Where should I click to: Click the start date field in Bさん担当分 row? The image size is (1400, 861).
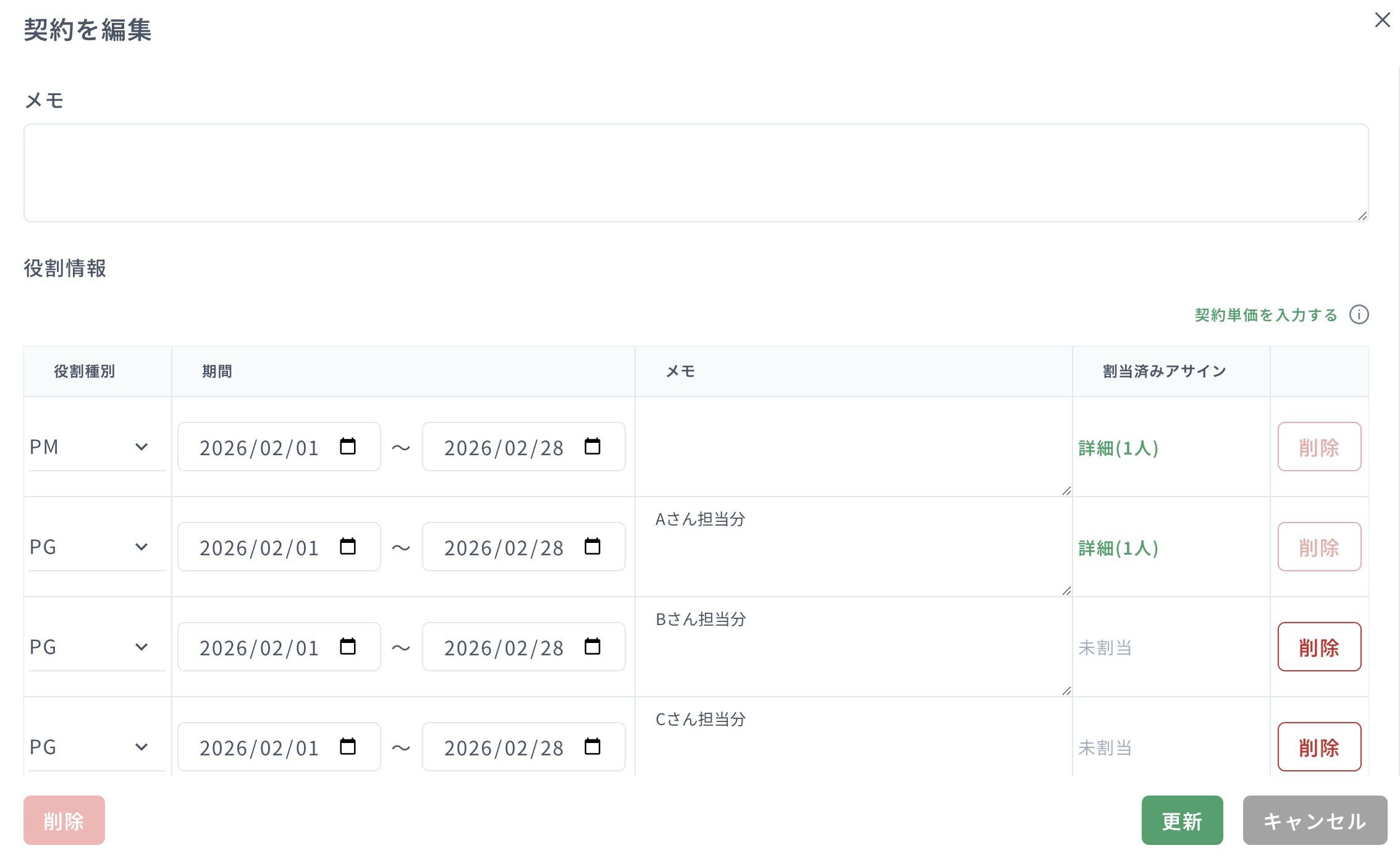[279, 647]
